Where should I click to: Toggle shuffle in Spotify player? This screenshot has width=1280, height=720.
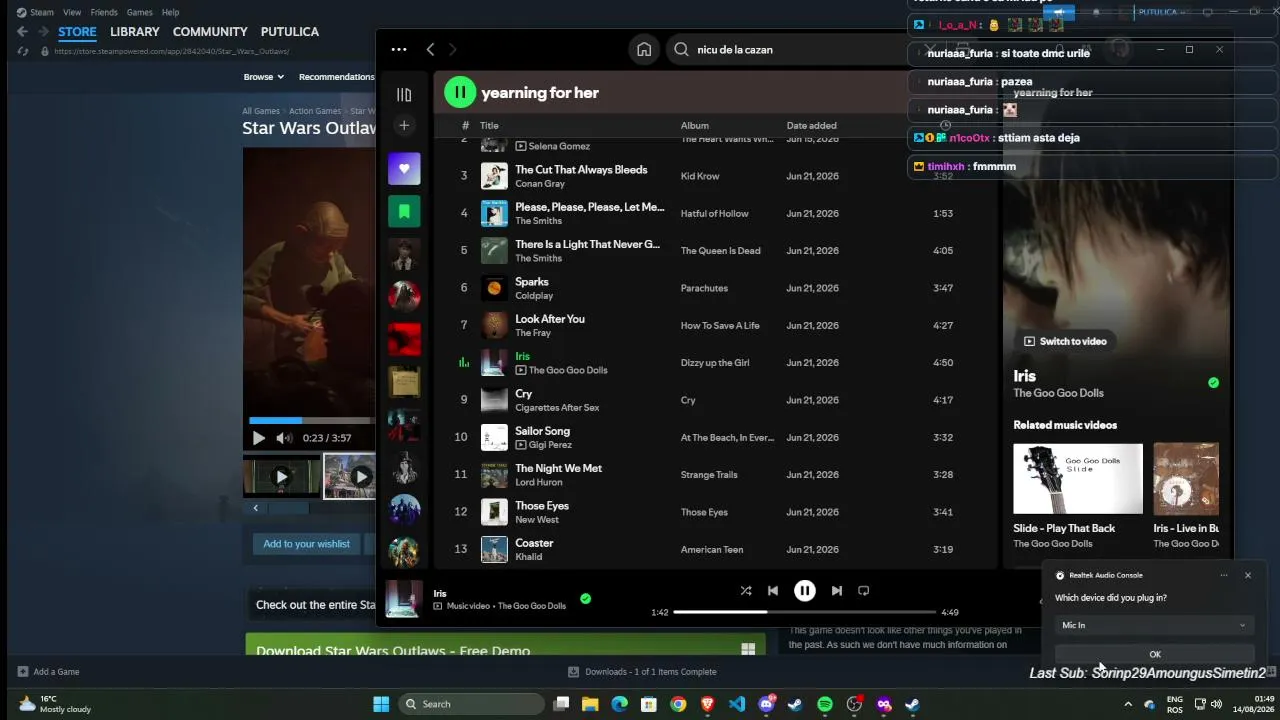pos(745,590)
